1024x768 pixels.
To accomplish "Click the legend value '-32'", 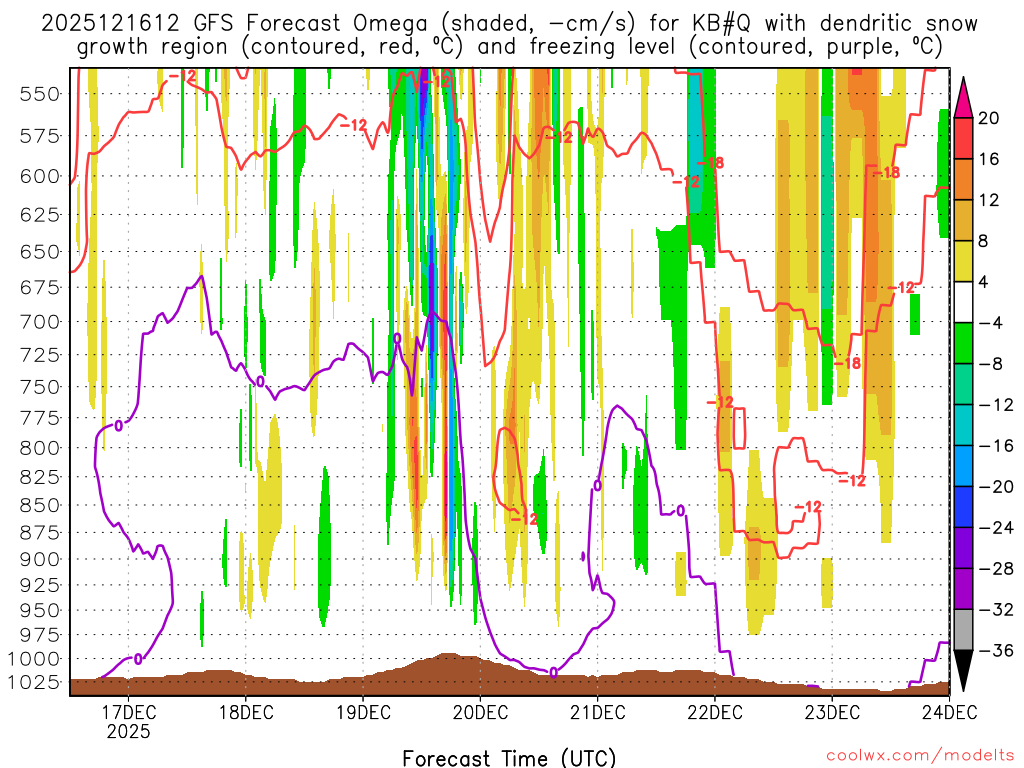I will pos(996,610).
